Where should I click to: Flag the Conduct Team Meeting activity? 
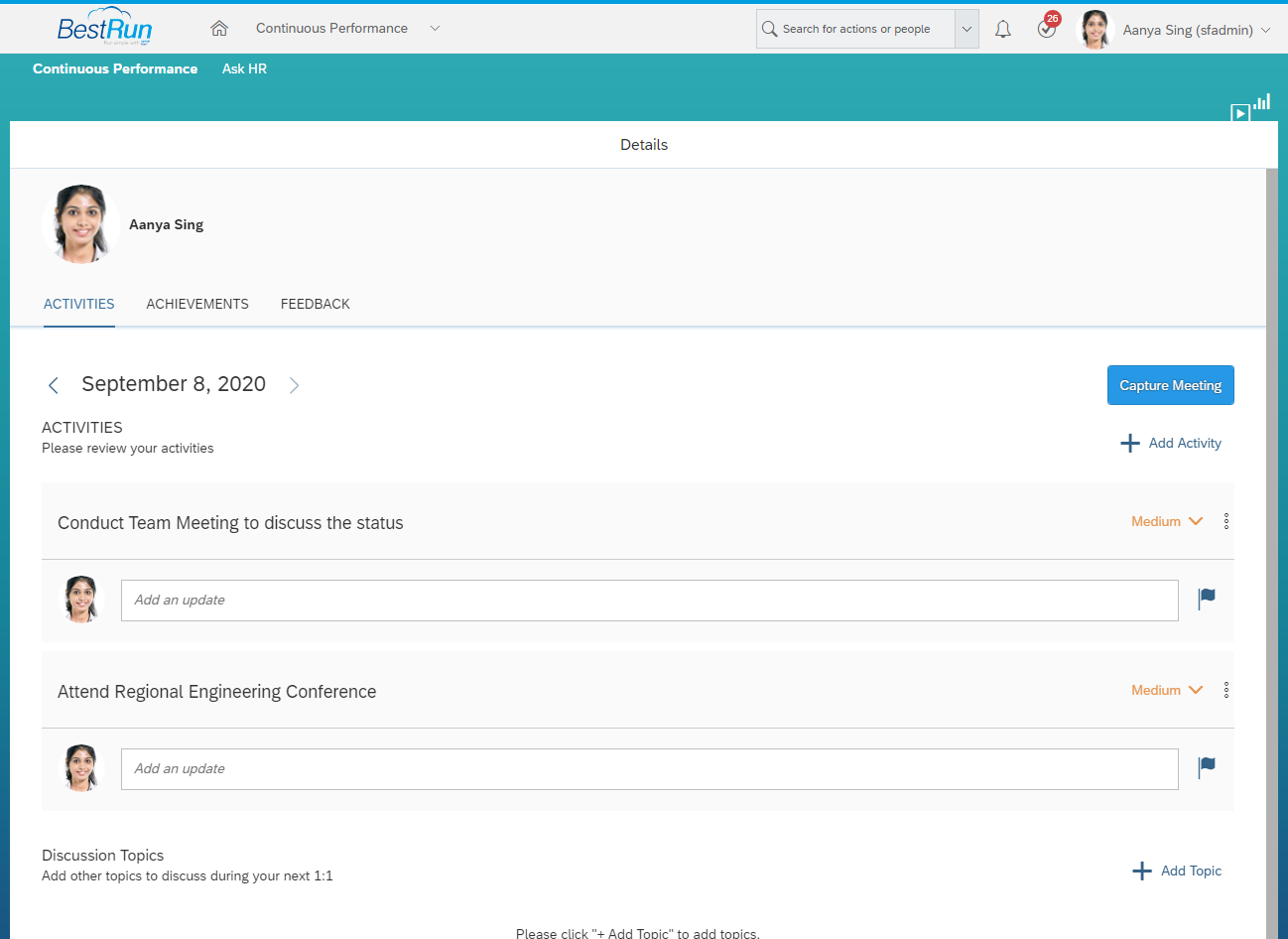point(1207,599)
